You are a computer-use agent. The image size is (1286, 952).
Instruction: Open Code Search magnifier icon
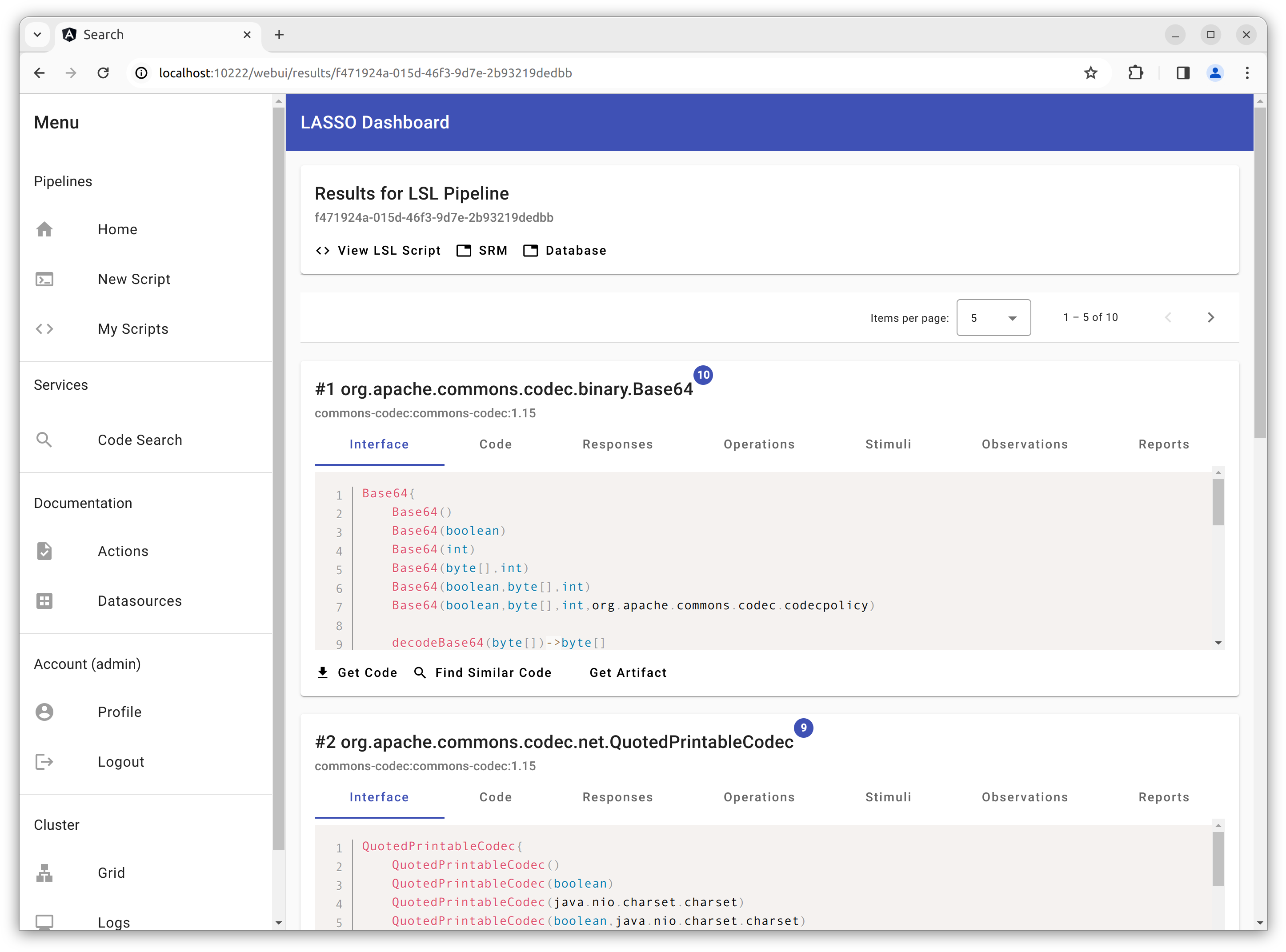point(44,440)
